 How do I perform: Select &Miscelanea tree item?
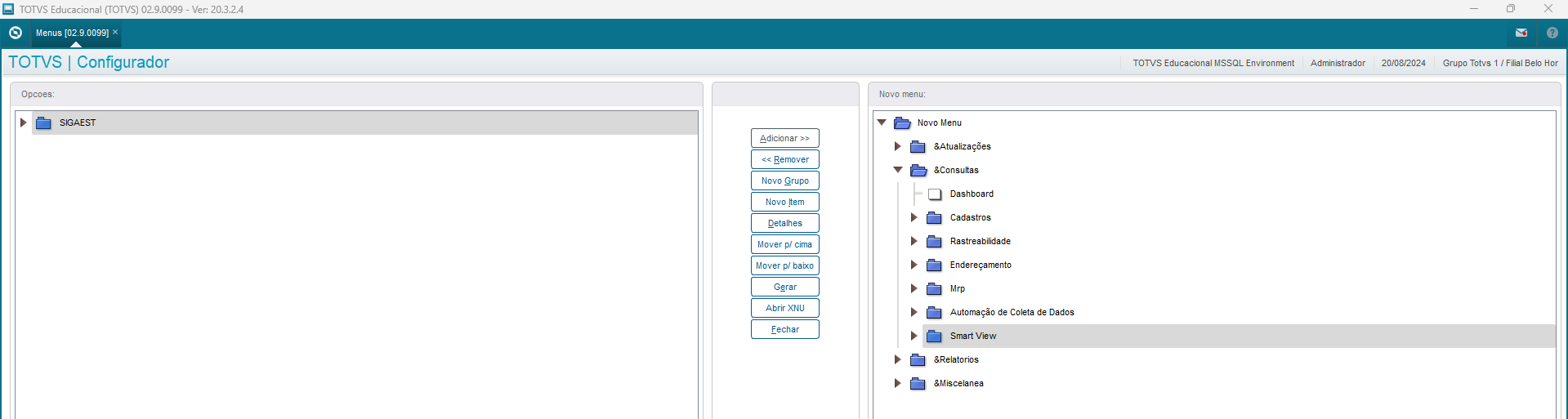tap(958, 383)
